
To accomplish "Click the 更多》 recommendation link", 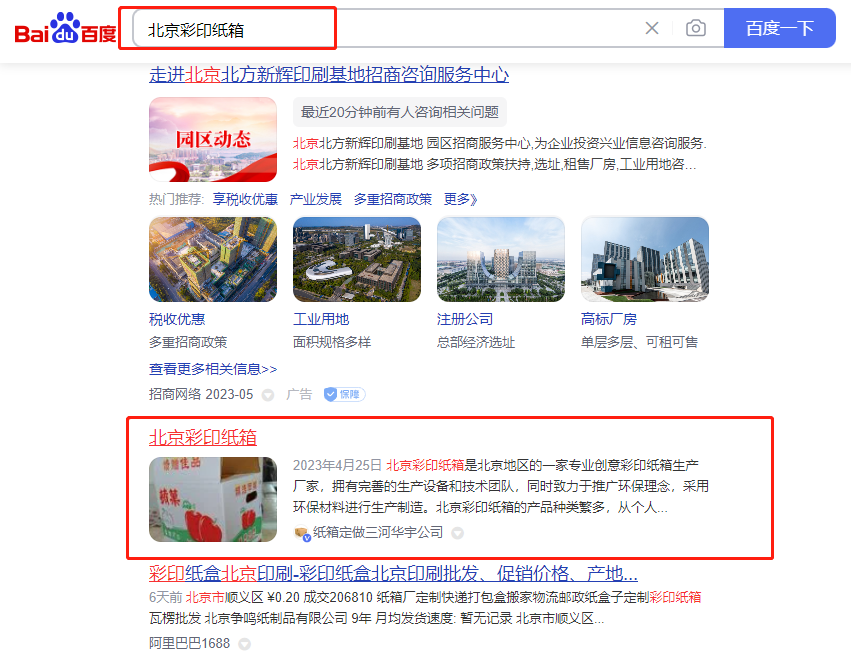I will coord(460,199).
